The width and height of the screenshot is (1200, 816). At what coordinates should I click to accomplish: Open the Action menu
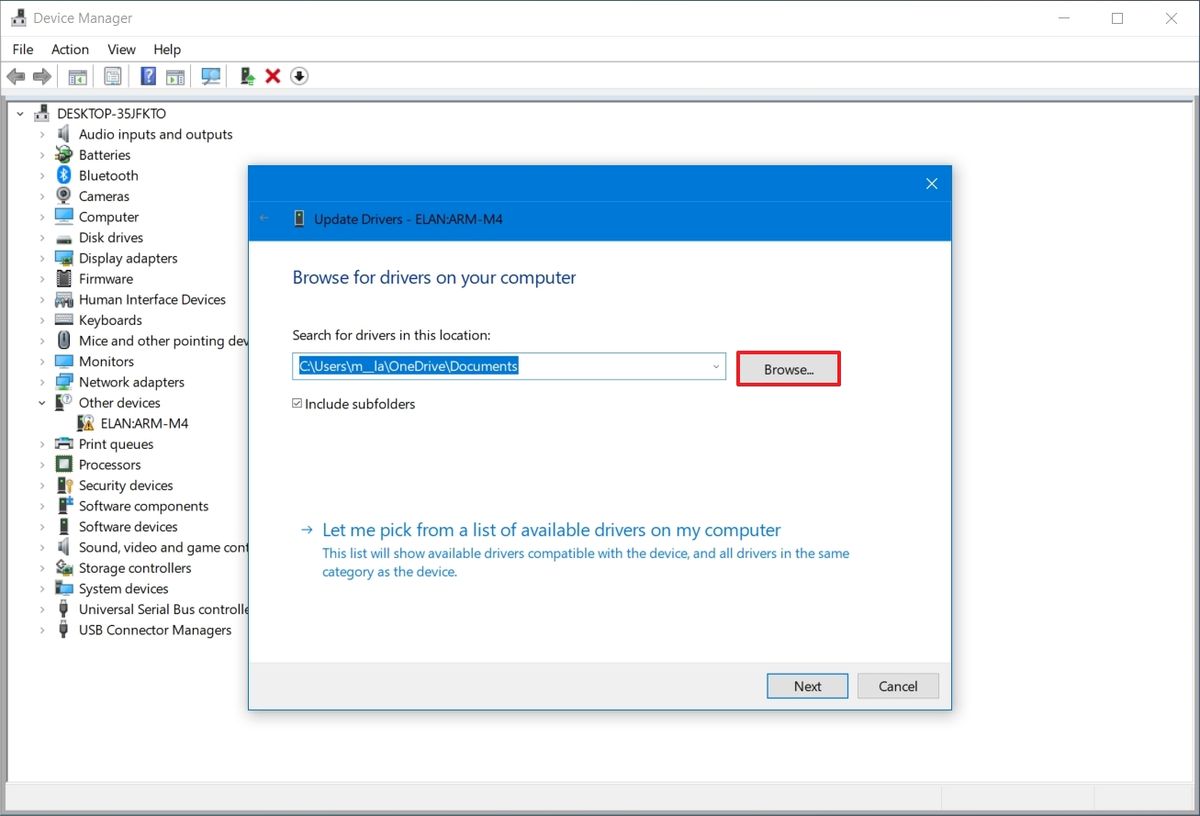pyautogui.click(x=69, y=49)
